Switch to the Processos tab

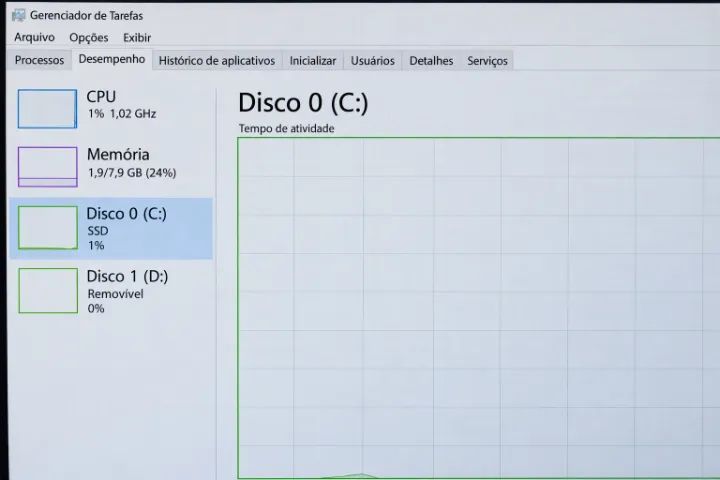click(x=39, y=60)
